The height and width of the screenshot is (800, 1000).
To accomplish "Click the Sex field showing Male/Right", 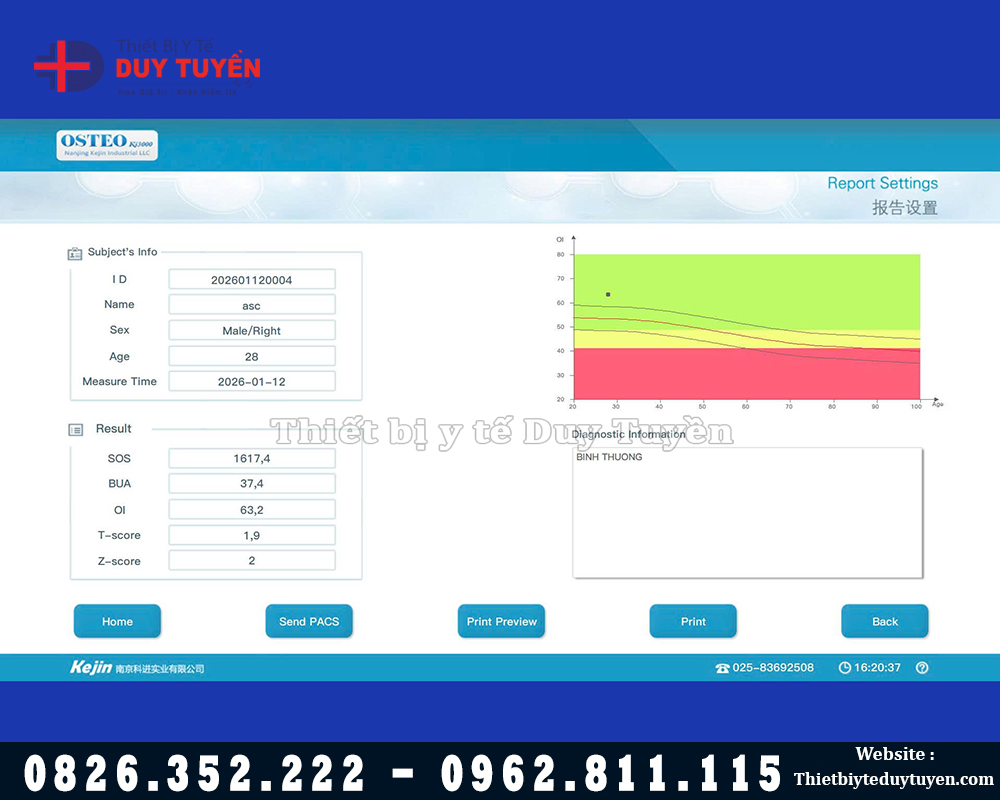I will 252,330.
